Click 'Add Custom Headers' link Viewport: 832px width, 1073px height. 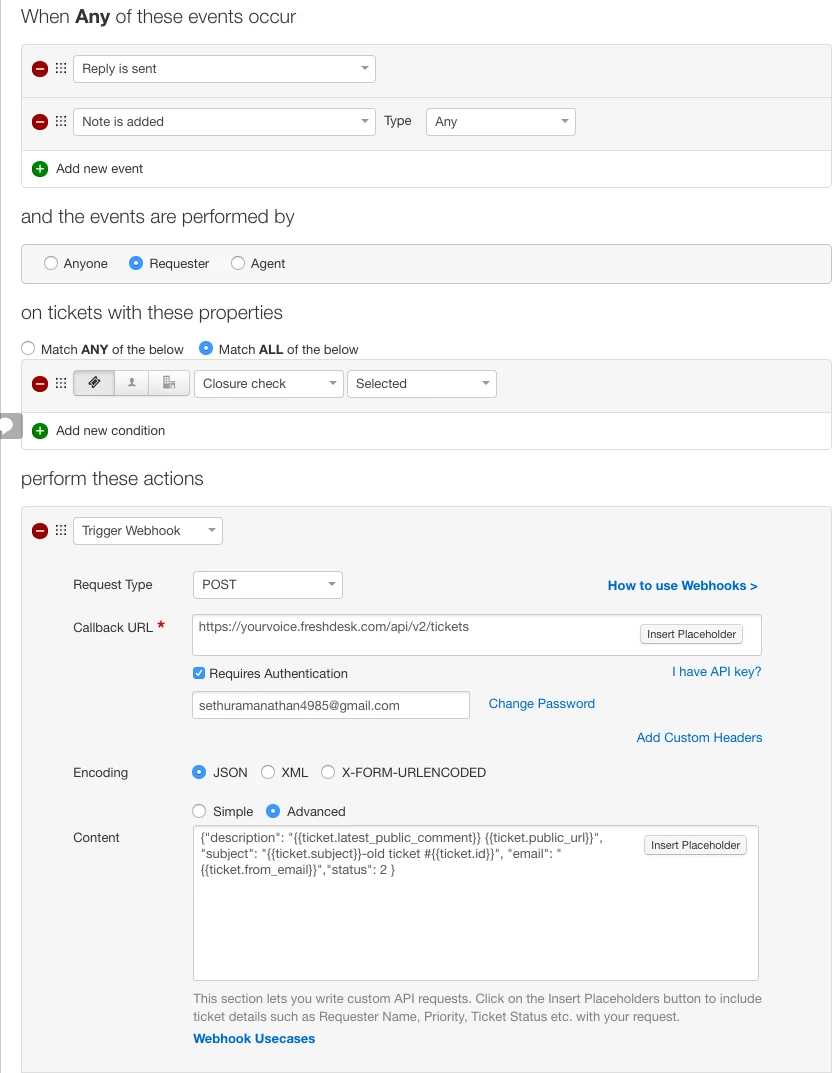tap(699, 738)
